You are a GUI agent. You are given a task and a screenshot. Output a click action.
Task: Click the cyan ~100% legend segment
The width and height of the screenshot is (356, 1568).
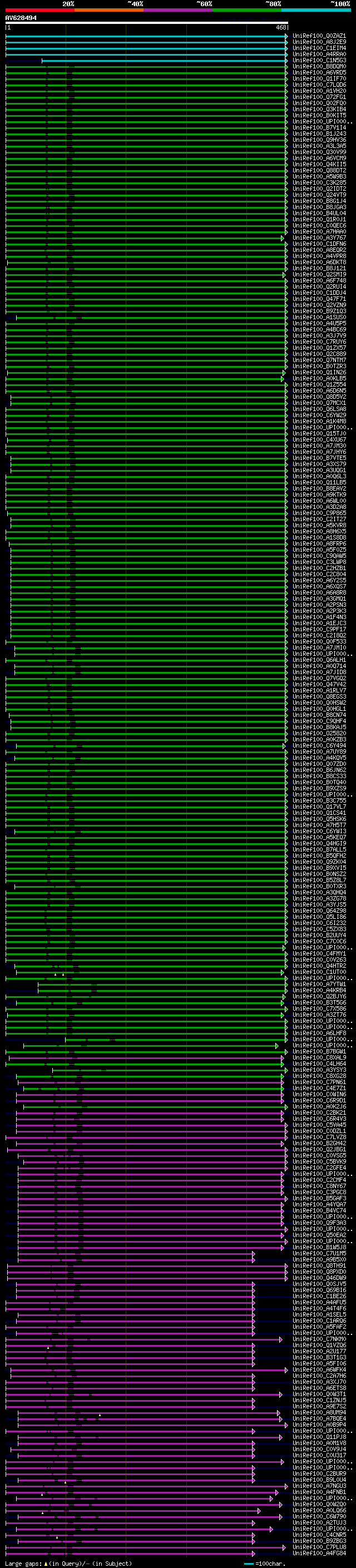(316, 10)
